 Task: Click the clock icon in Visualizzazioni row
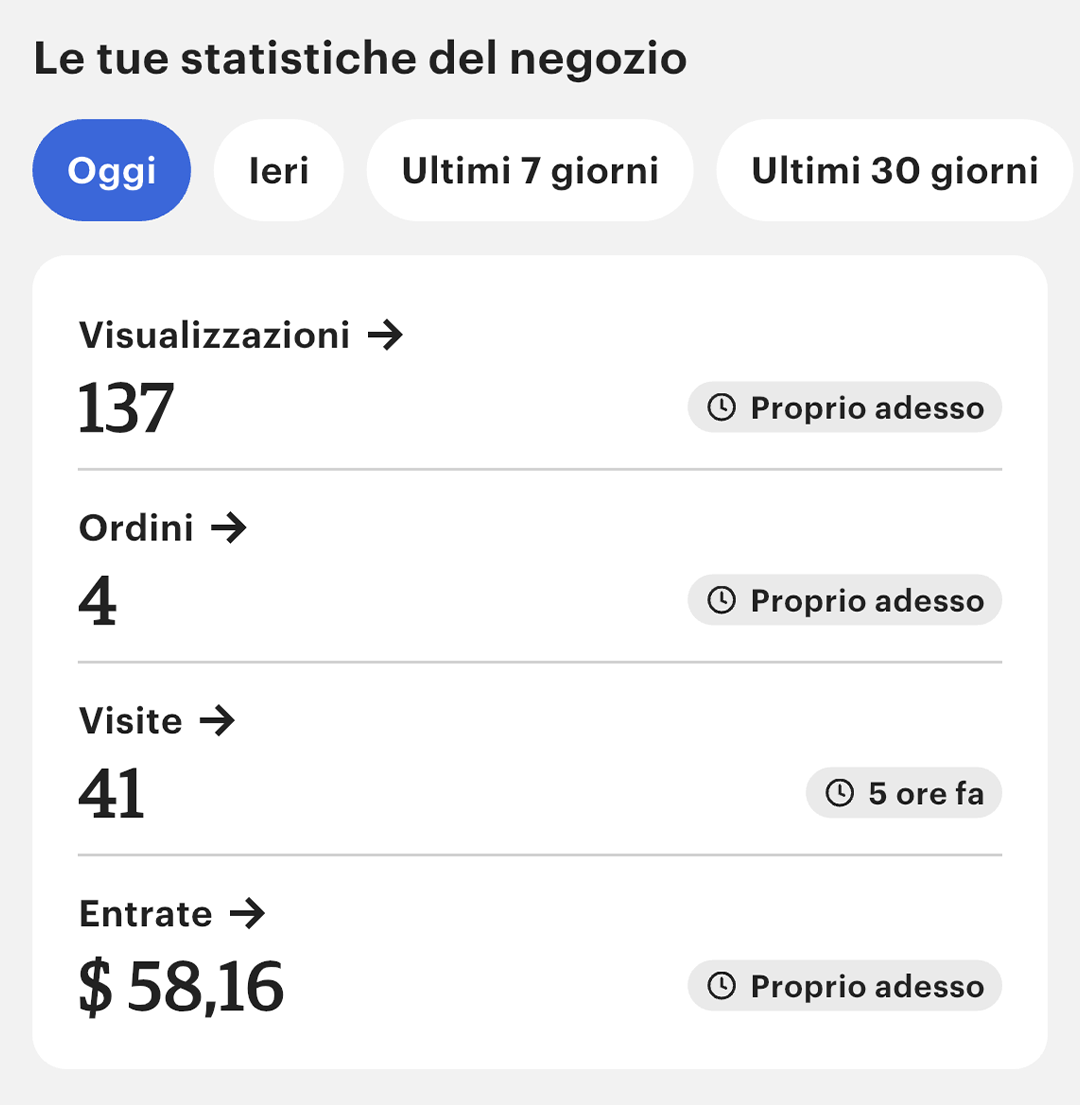(x=721, y=407)
